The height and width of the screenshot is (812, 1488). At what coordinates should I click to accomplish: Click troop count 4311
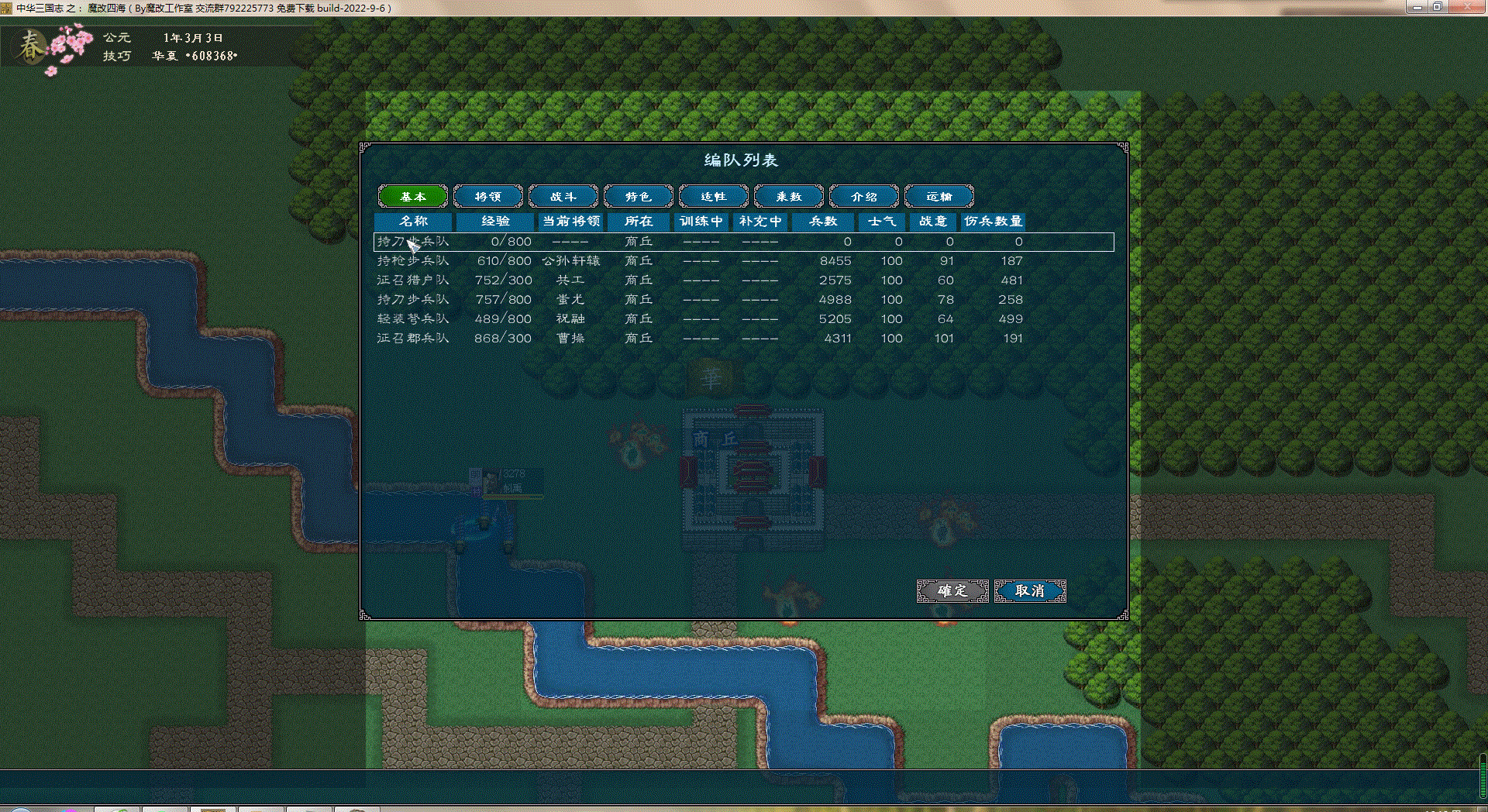coord(838,339)
